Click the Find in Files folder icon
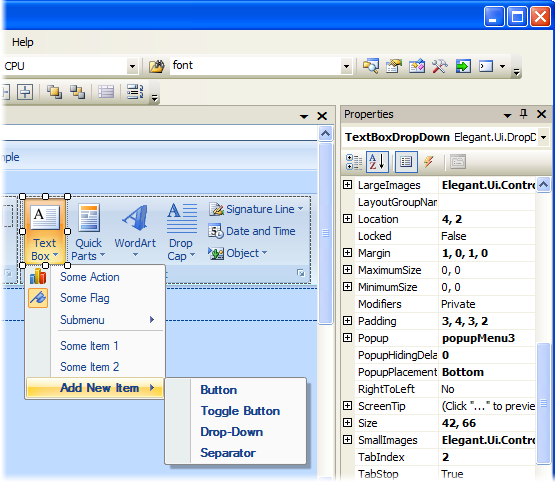The height and width of the screenshot is (483, 555). [x=156, y=66]
